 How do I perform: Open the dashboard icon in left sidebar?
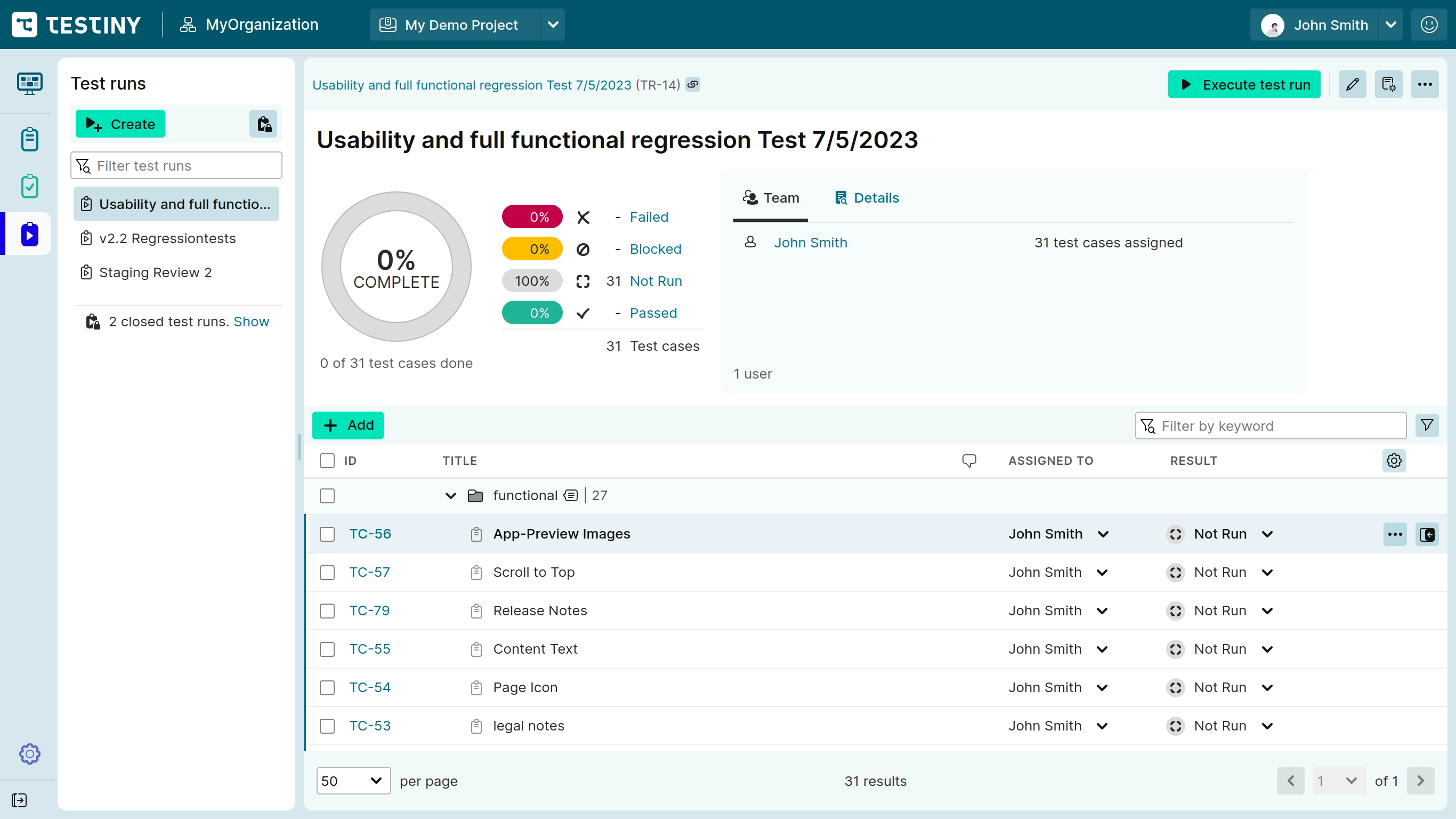[x=29, y=84]
